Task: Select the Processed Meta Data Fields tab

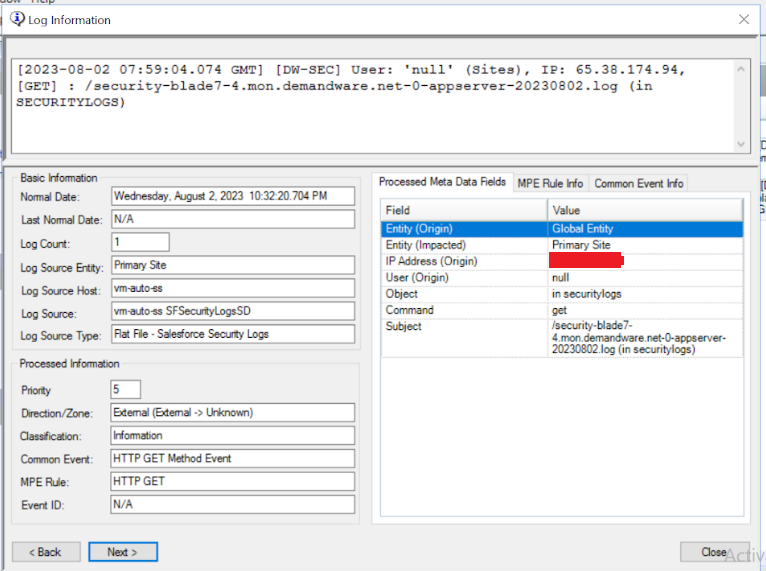Action: click(441, 182)
